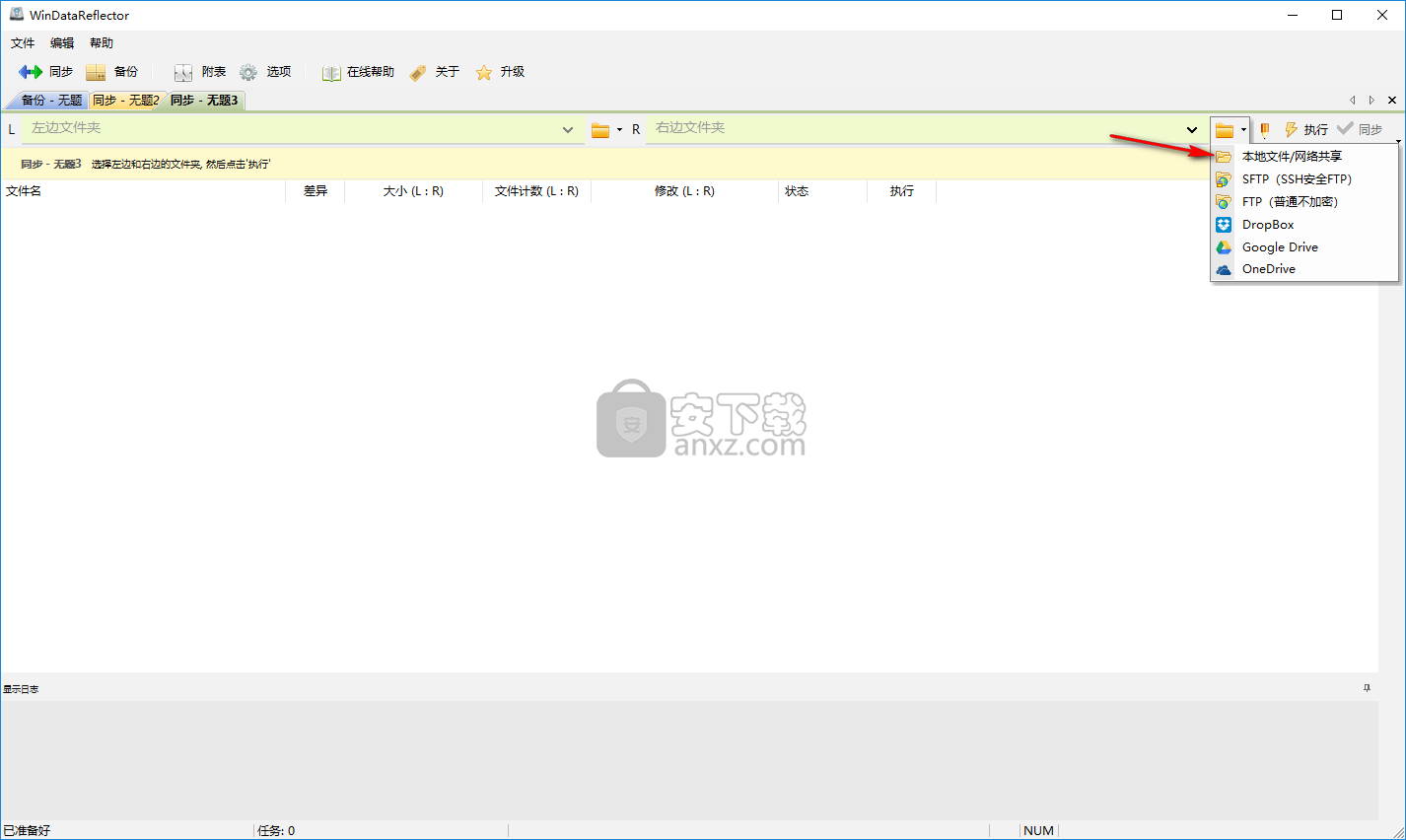Viewport: 1406px width, 840px height.
Task: Click the 差异 column header
Action: pos(316,191)
